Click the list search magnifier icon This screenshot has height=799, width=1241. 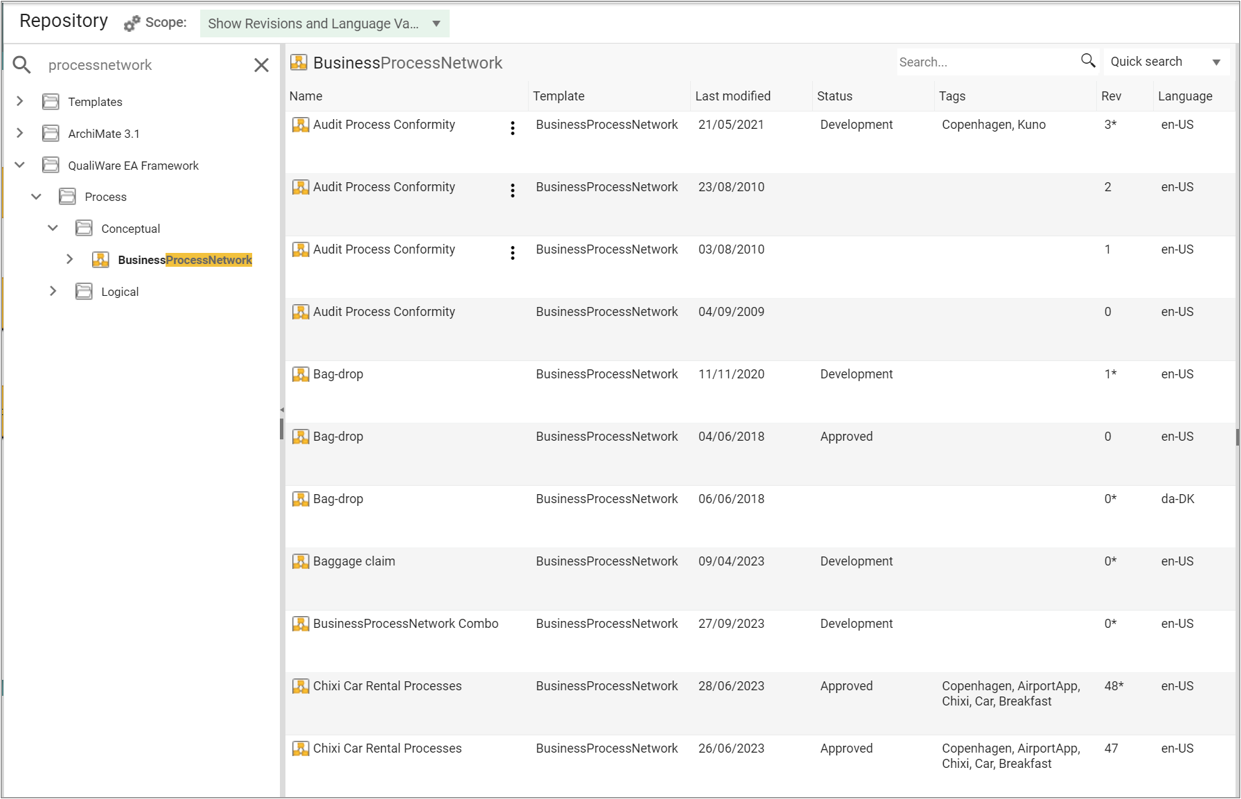(1088, 61)
